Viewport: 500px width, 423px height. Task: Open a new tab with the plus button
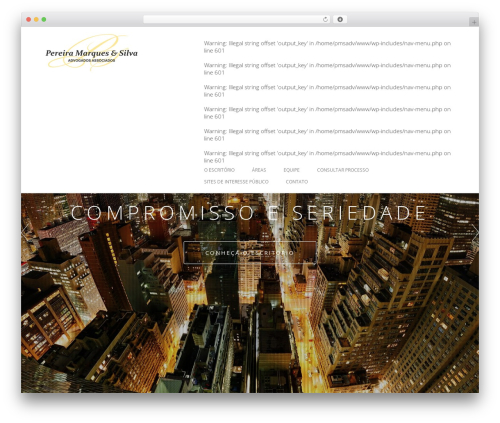pos(474,22)
